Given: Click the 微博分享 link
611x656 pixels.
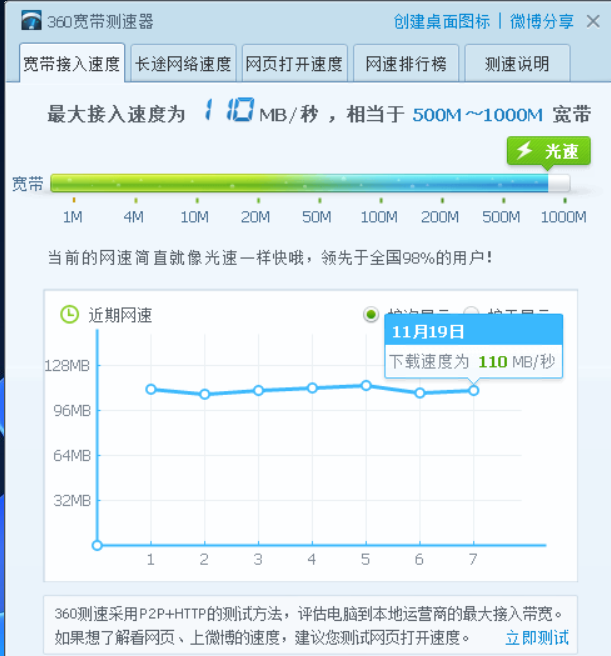Looking at the screenshot, I should tap(541, 21).
